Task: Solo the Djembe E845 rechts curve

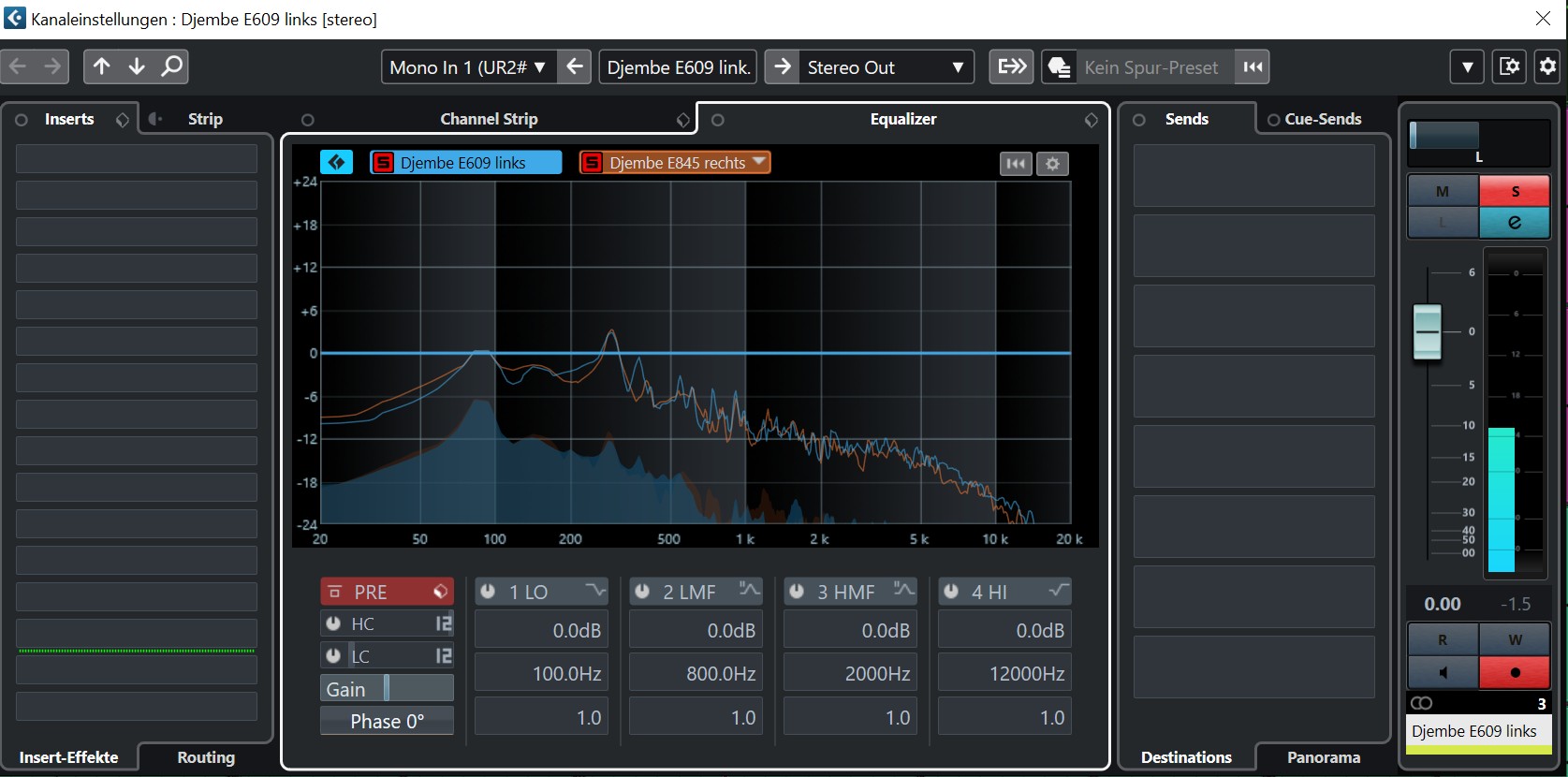Action: coord(592,163)
